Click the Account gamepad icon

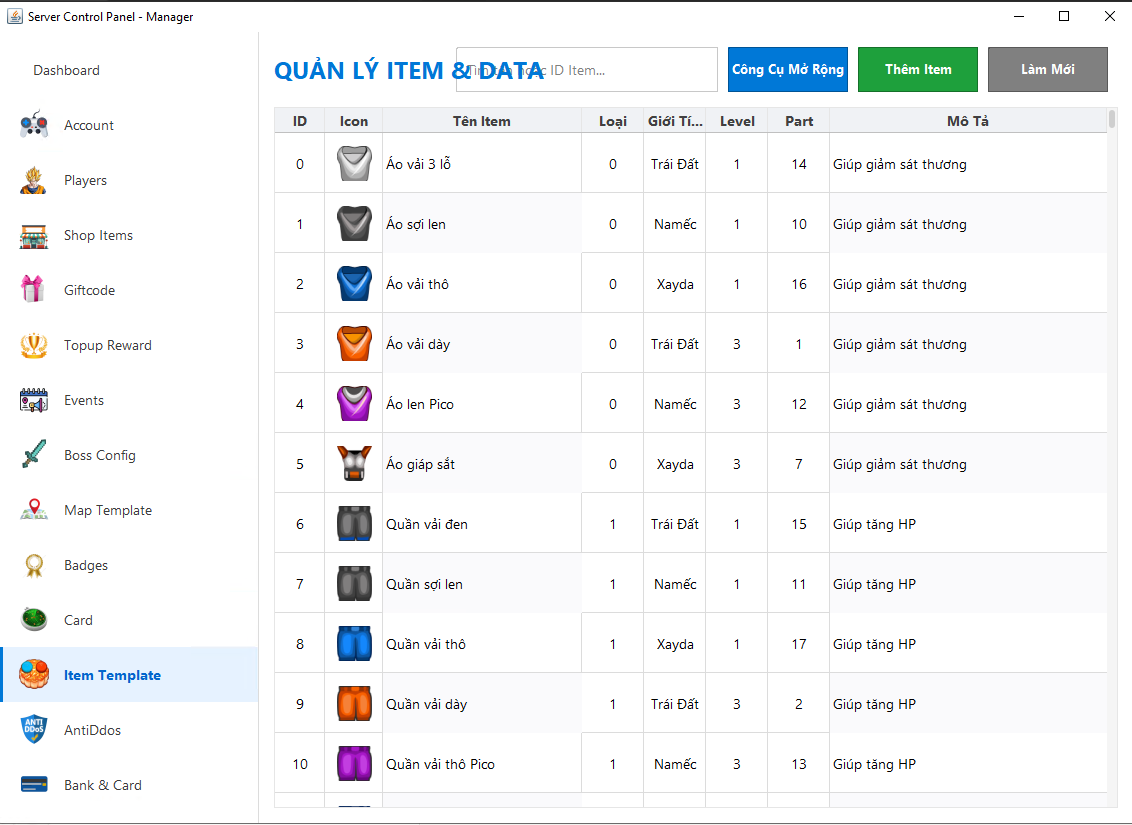[x=34, y=125]
